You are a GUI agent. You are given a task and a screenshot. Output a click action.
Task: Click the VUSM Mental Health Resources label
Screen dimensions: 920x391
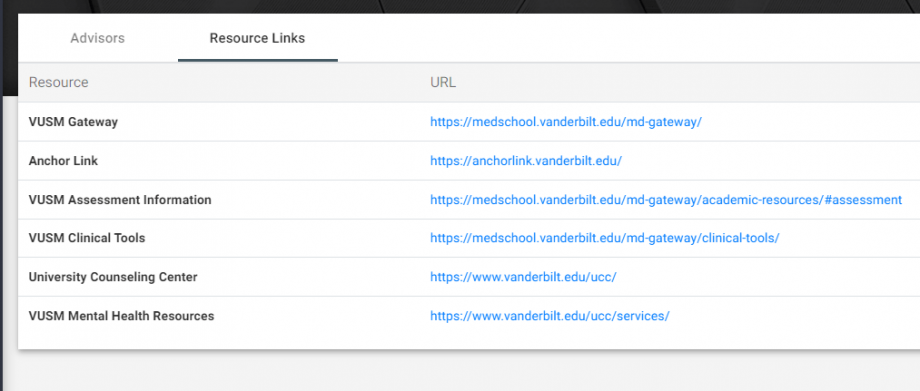pos(121,316)
